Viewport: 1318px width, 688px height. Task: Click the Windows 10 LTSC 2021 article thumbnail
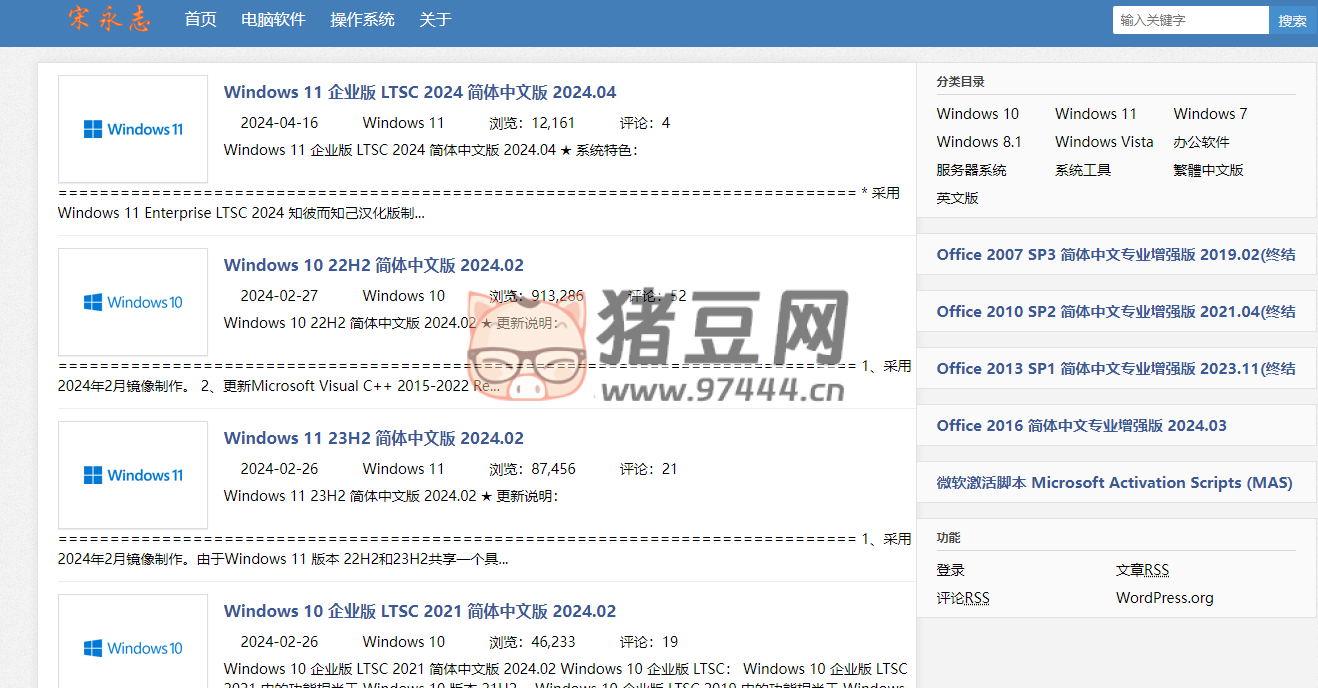(132, 647)
